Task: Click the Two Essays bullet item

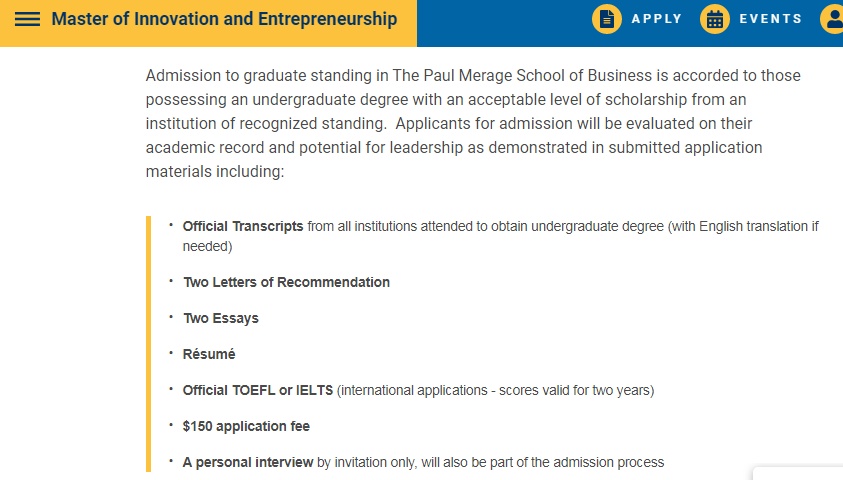Action: [x=221, y=318]
